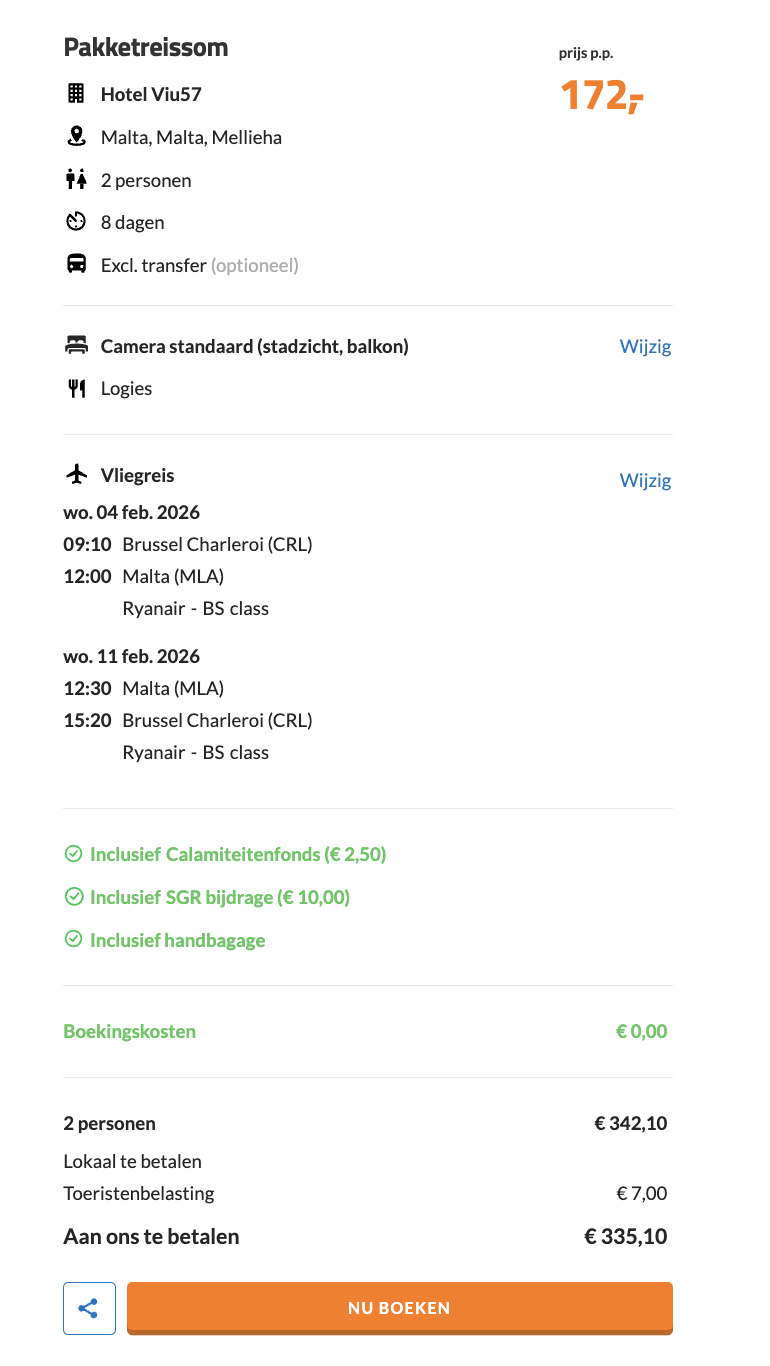The image size is (770, 1366).
Task: Click the checkmark beside Inclusief Calamiteitenfonds
Action: [x=73, y=853]
